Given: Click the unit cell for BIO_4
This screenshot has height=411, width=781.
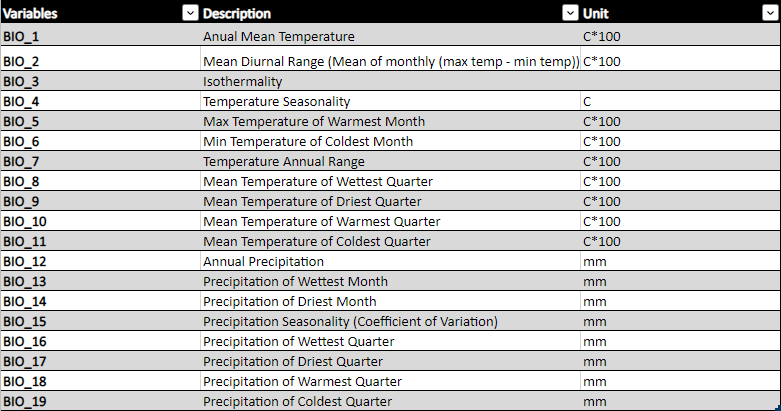Looking at the screenshot, I should coord(680,102).
